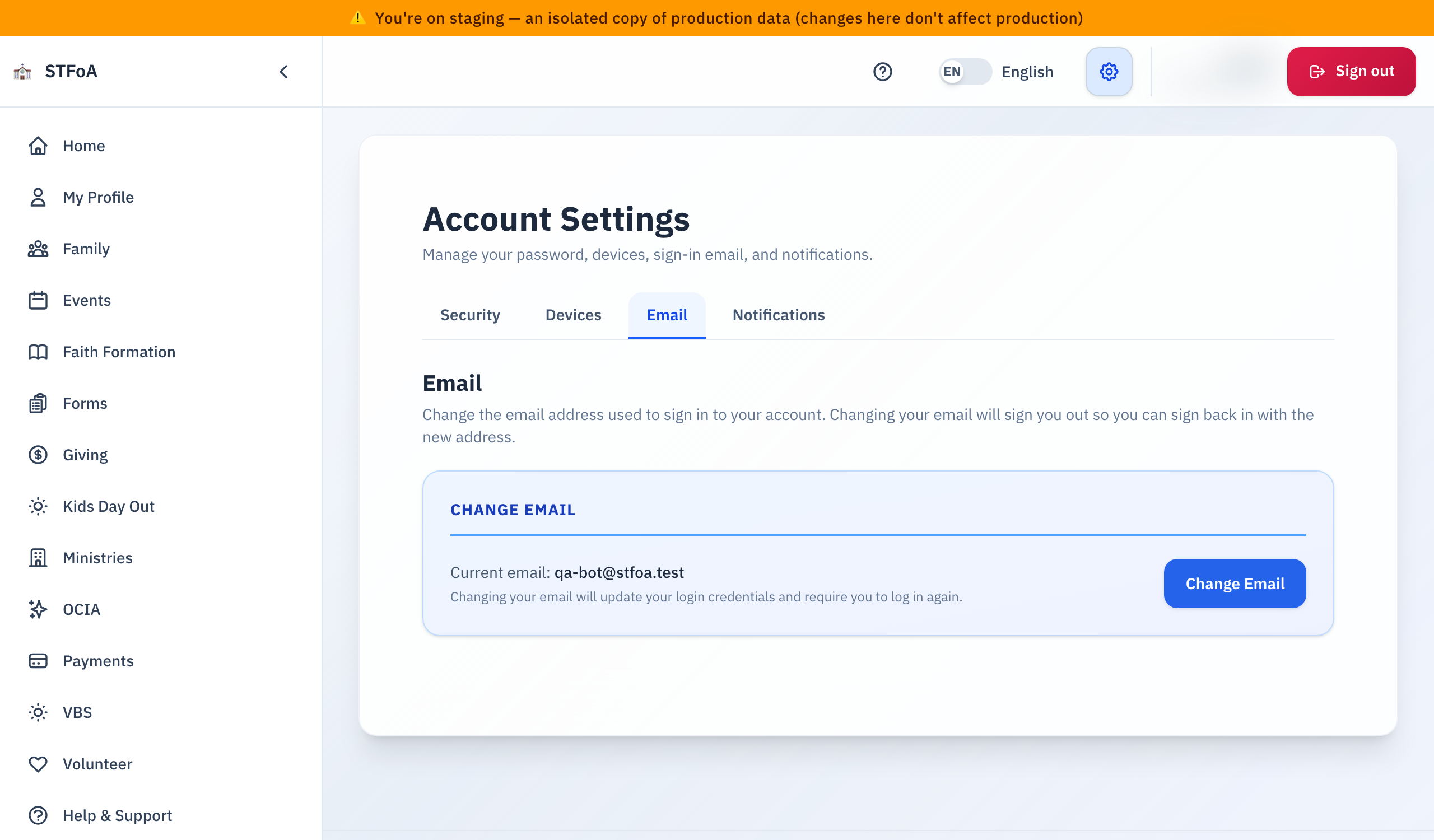The height and width of the screenshot is (840, 1434).
Task: Click the Family group icon
Action: point(38,249)
